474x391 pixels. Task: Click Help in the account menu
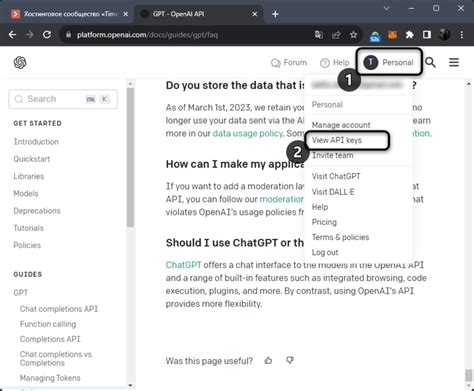(320, 207)
